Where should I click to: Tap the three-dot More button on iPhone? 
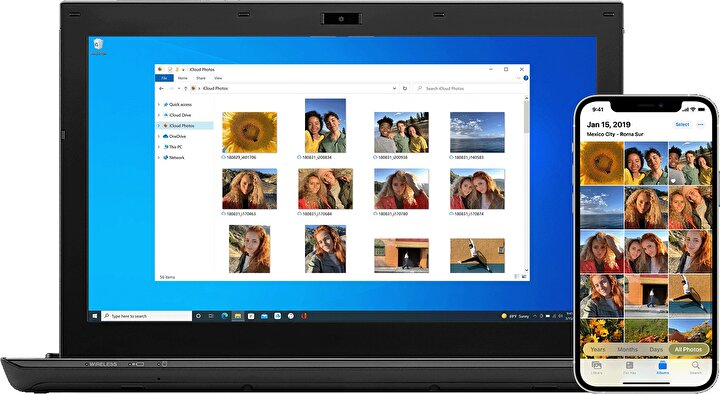tap(700, 124)
